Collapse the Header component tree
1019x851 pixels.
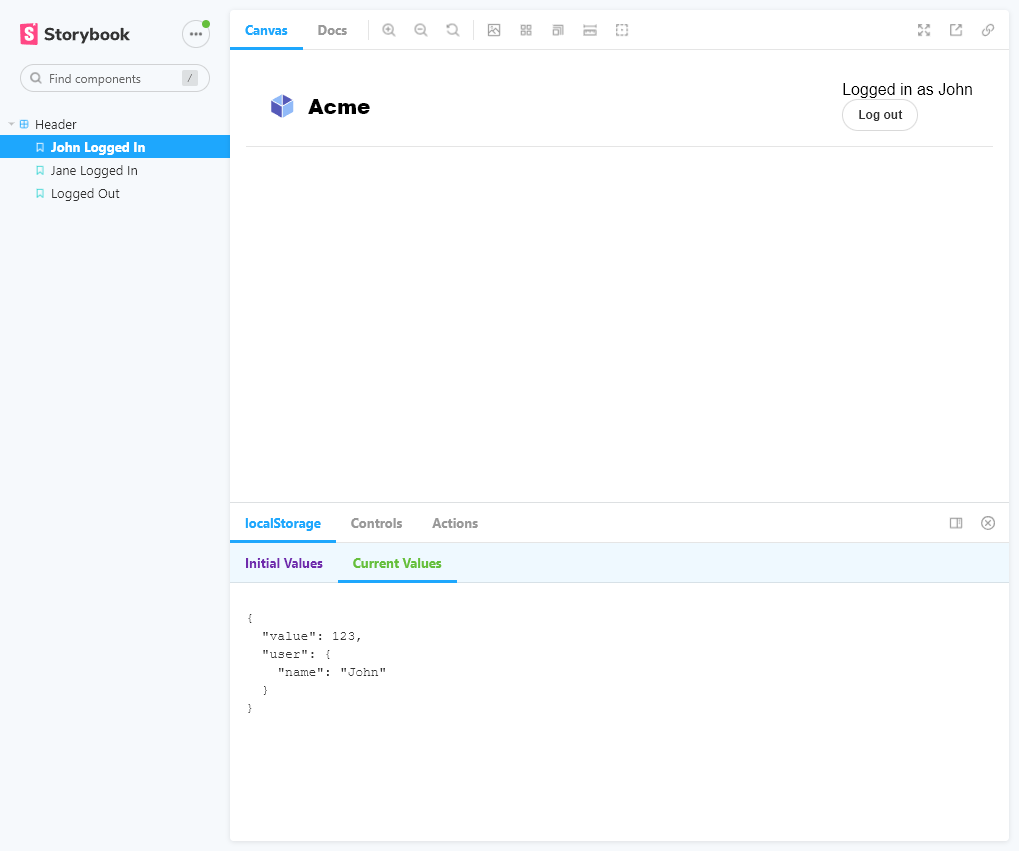[x=11, y=124]
